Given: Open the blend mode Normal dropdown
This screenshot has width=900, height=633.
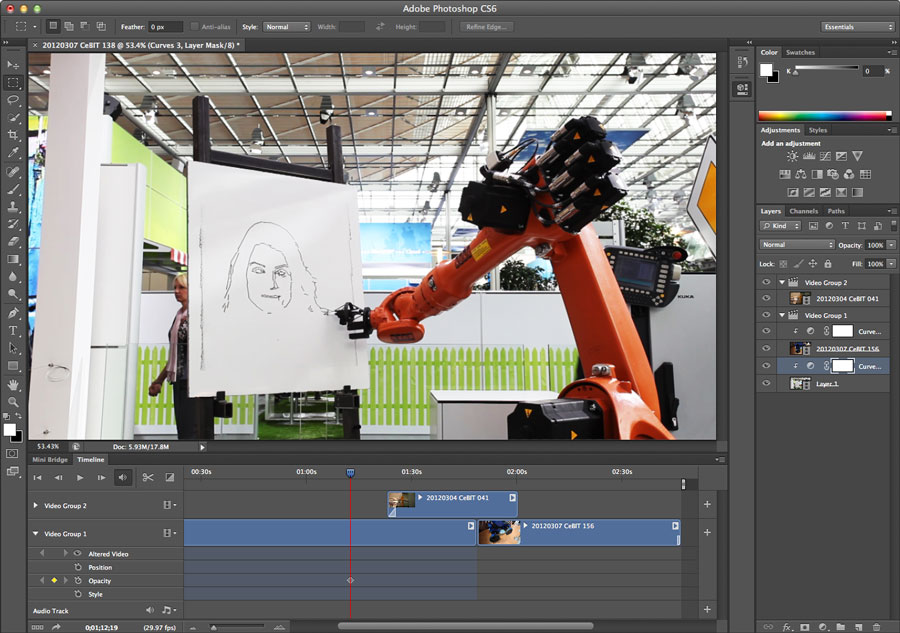Looking at the screenshot, I should [796, 245].
